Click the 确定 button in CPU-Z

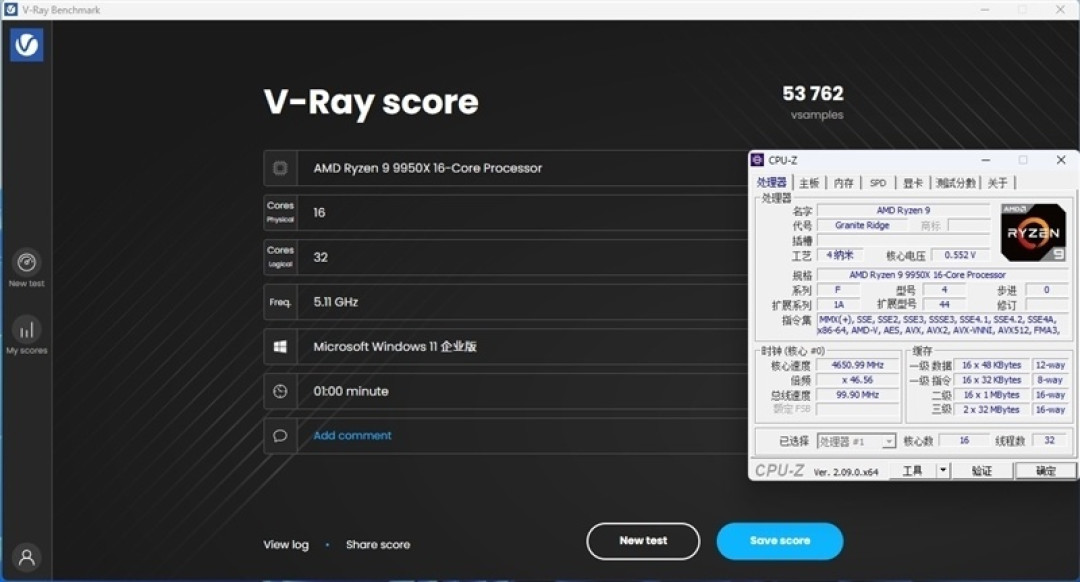(x=1045, y=470)
